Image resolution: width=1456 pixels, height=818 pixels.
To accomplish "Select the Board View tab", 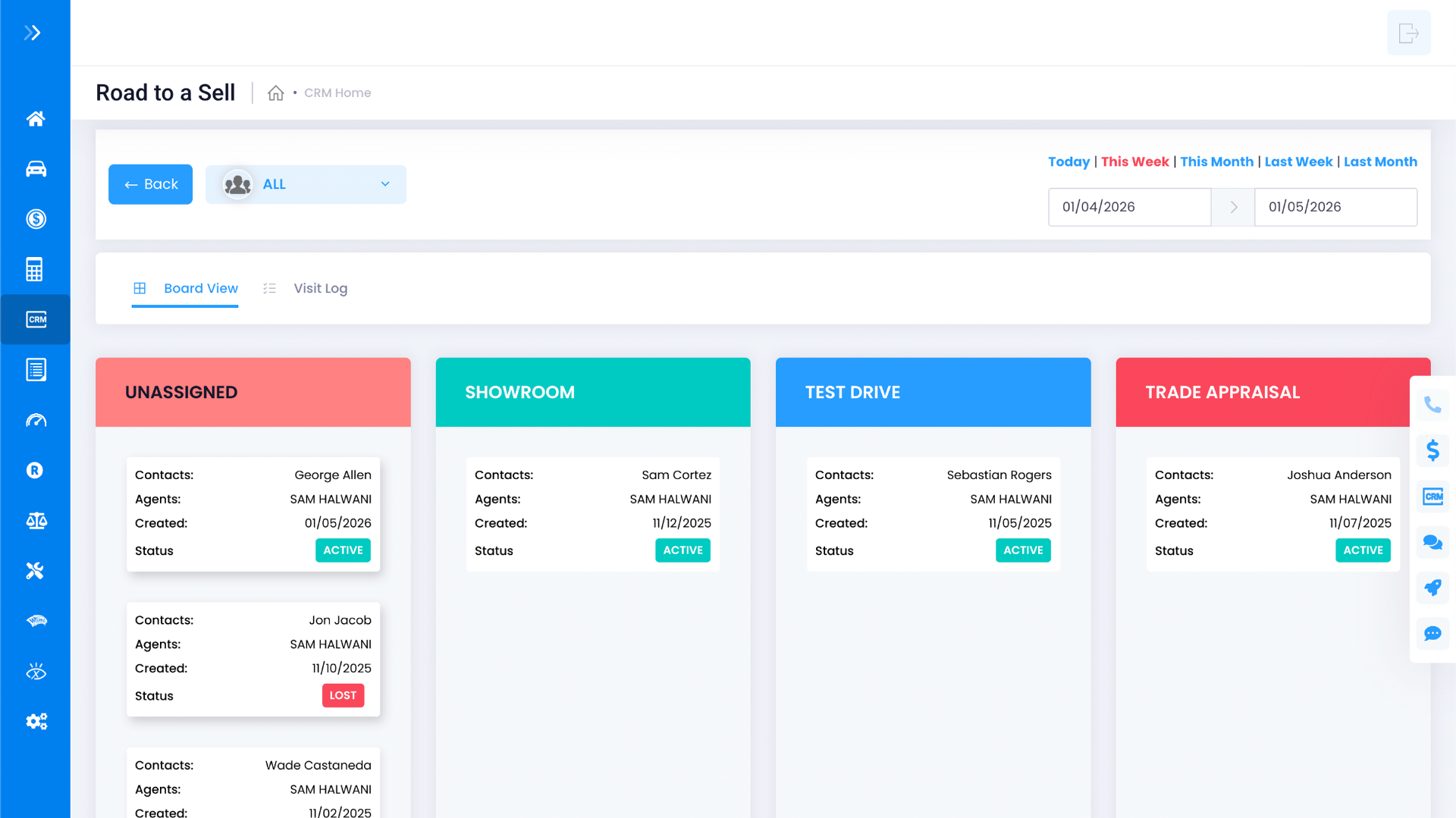I will click(200, 288).
